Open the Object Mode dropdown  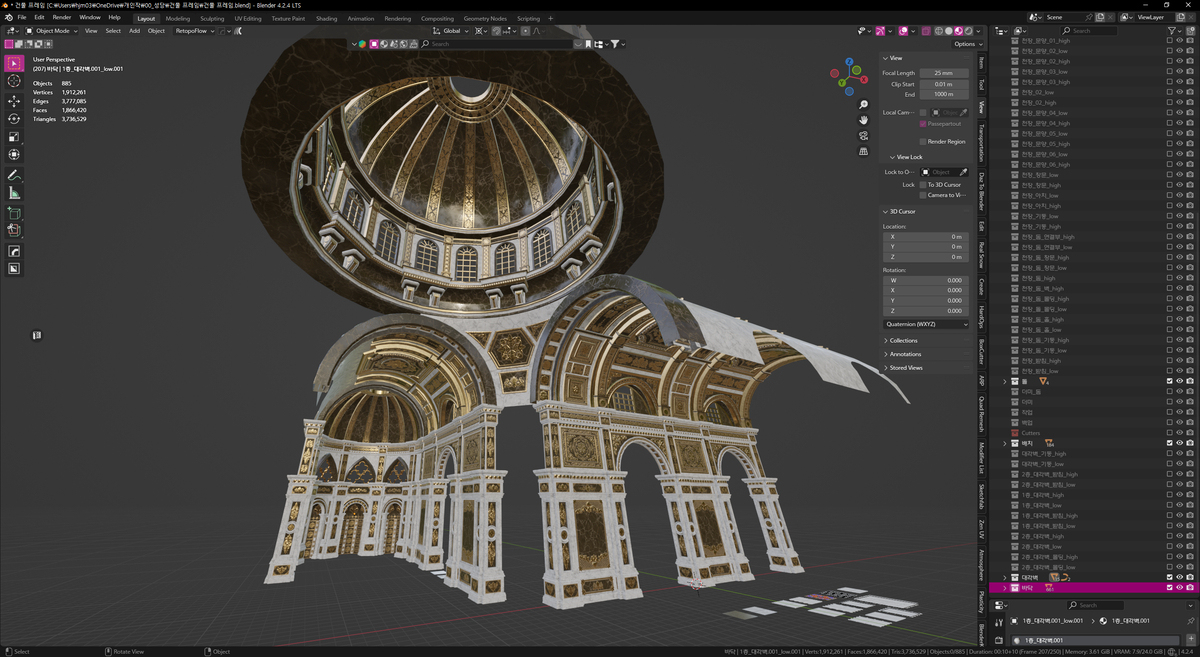[x=51, y=31]
